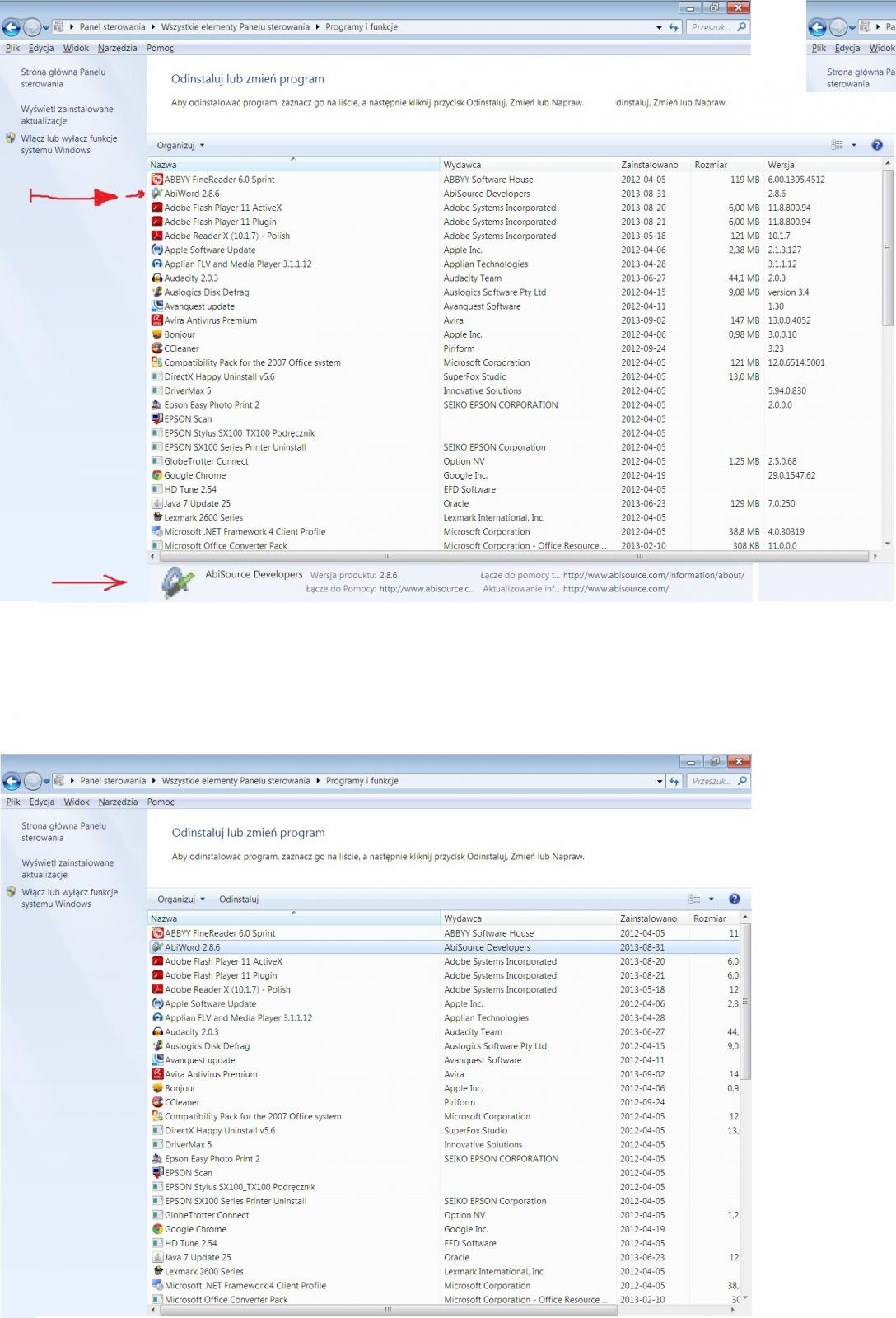Image resolution: width=896 pixels, height=1318 pixels.
Task: Click the Audacity 2.0.3 headphones icon in the upper window
Action: (x=157, y=278)
